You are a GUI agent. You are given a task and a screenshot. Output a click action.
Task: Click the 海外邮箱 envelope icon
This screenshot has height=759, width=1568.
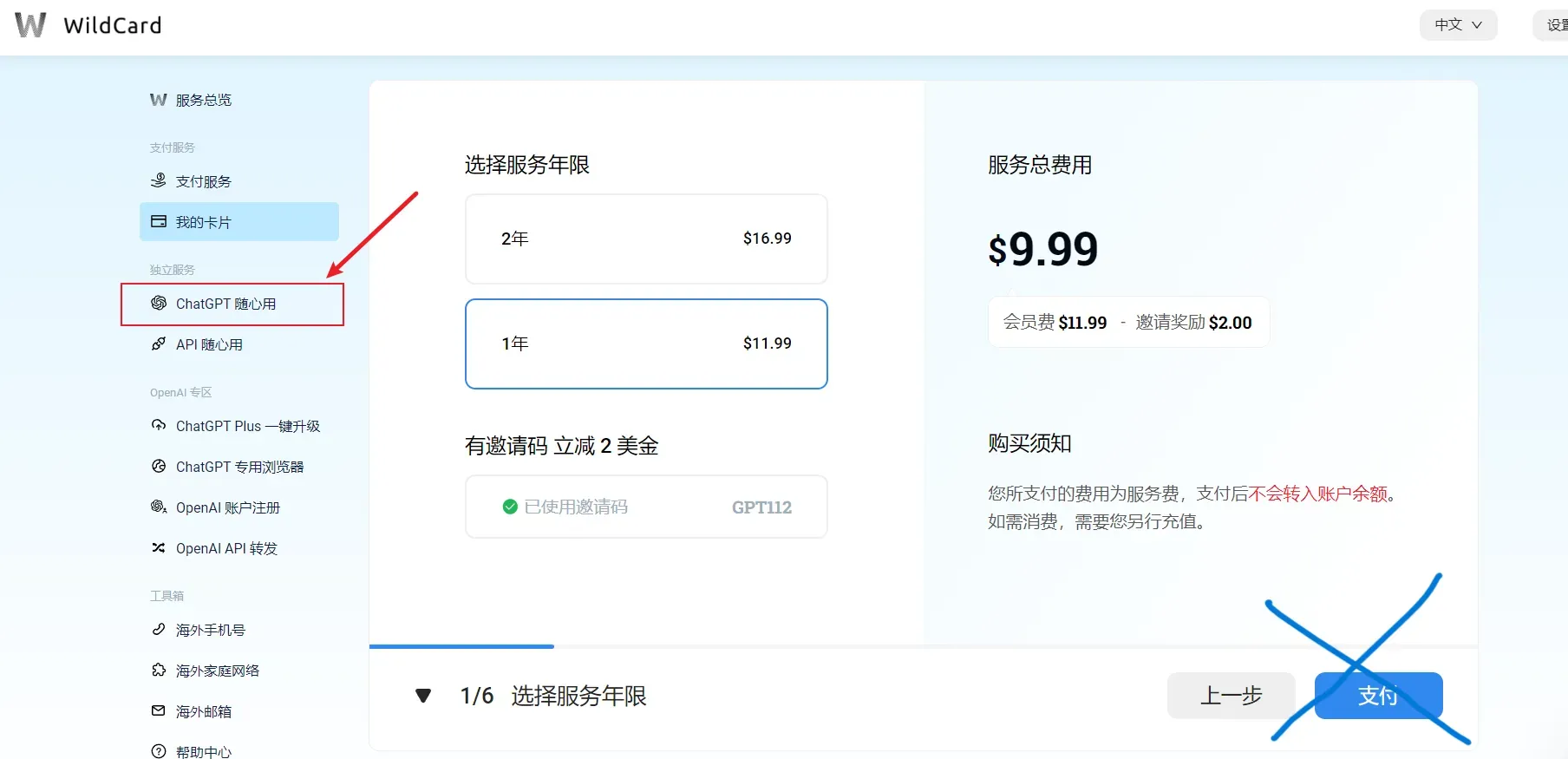[x=159, y=710]
